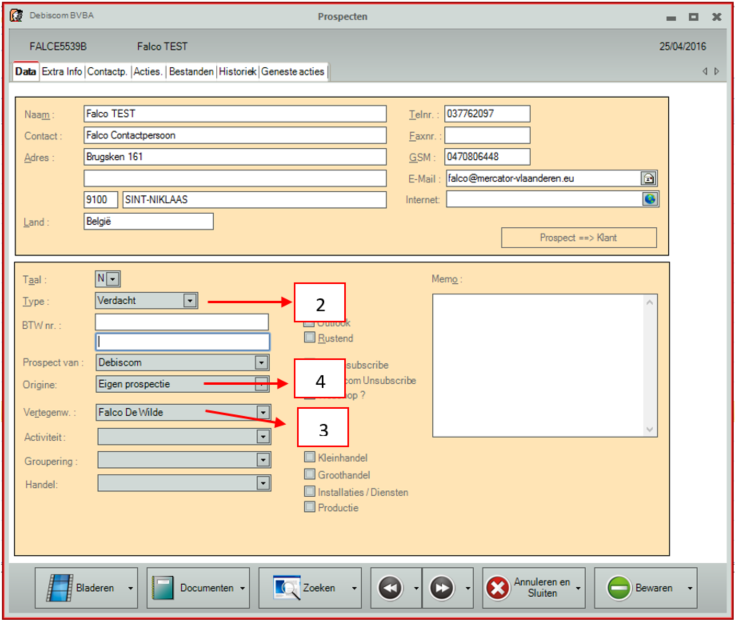Screen dimensions: 735x620
Task: Switch to the Extra Info tab
Action: (62, 72)
